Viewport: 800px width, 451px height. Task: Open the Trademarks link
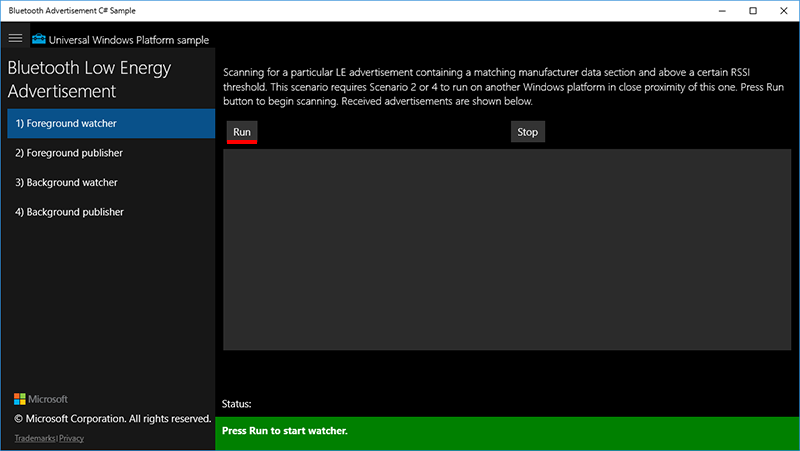pyautogui.click(x=35, y=438)
